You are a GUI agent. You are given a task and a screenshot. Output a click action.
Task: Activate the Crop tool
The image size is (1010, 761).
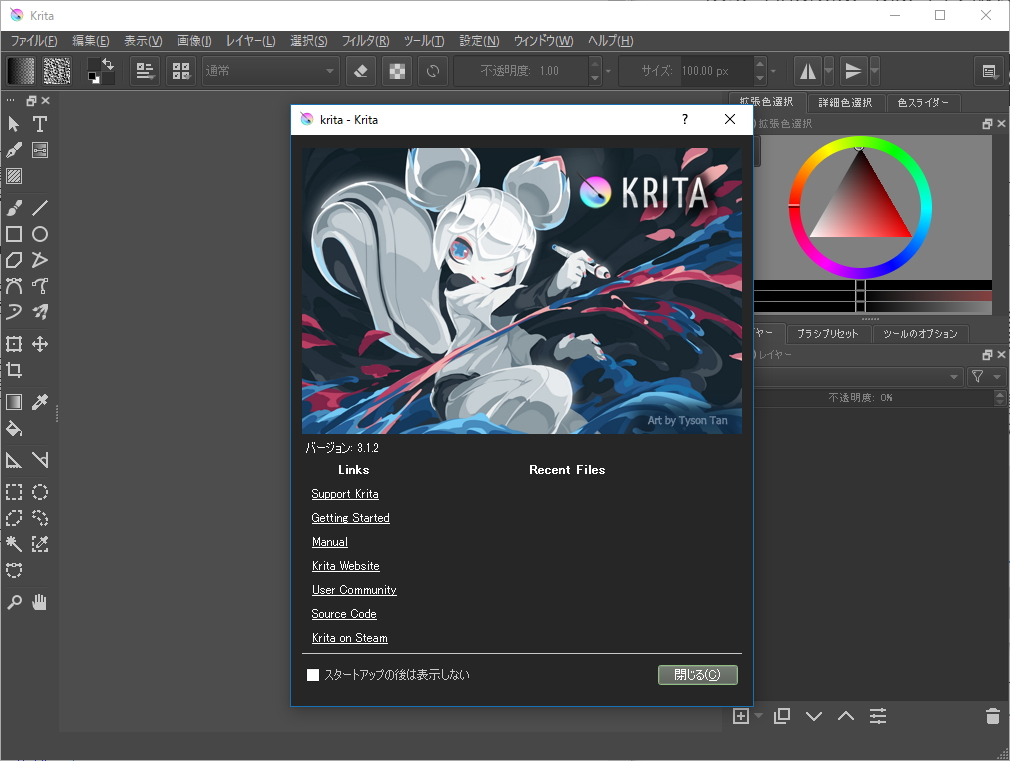pos(12,370)
